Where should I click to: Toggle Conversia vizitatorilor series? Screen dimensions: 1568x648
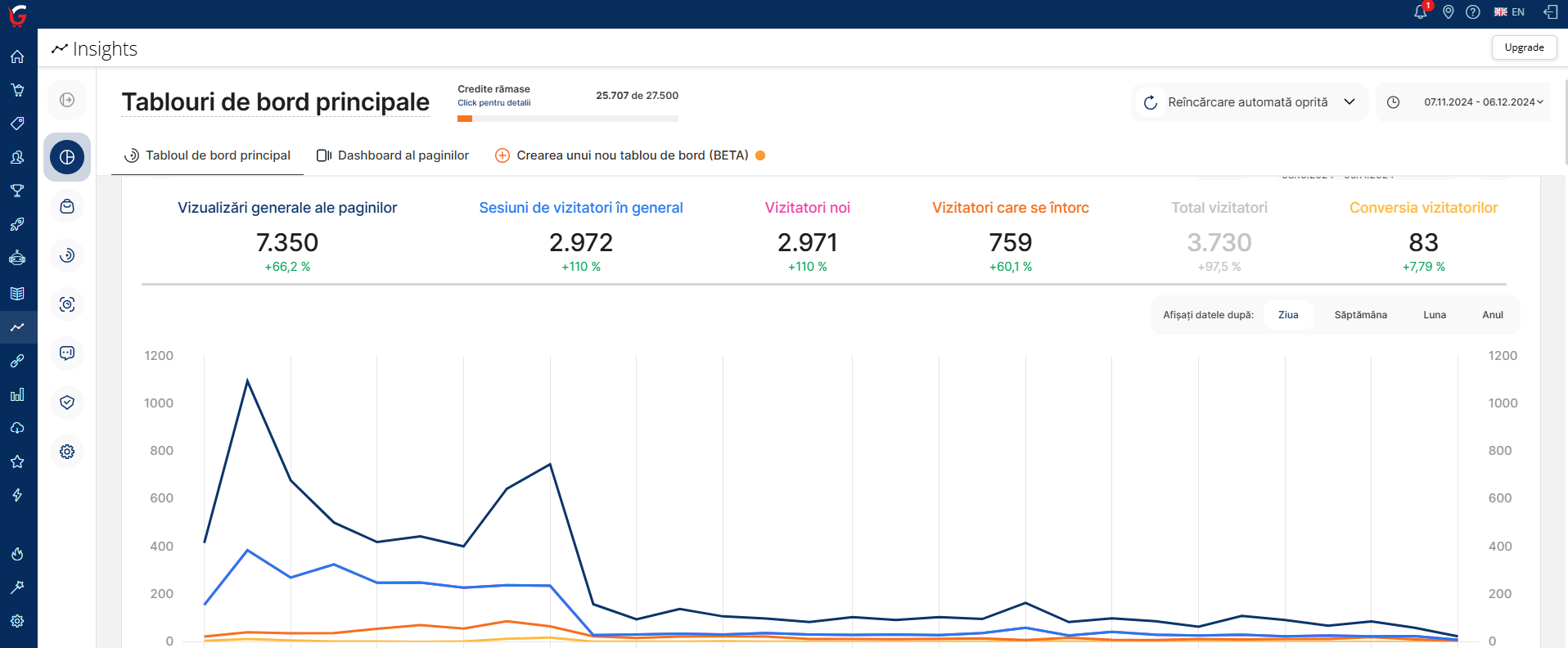point(1424,208)
